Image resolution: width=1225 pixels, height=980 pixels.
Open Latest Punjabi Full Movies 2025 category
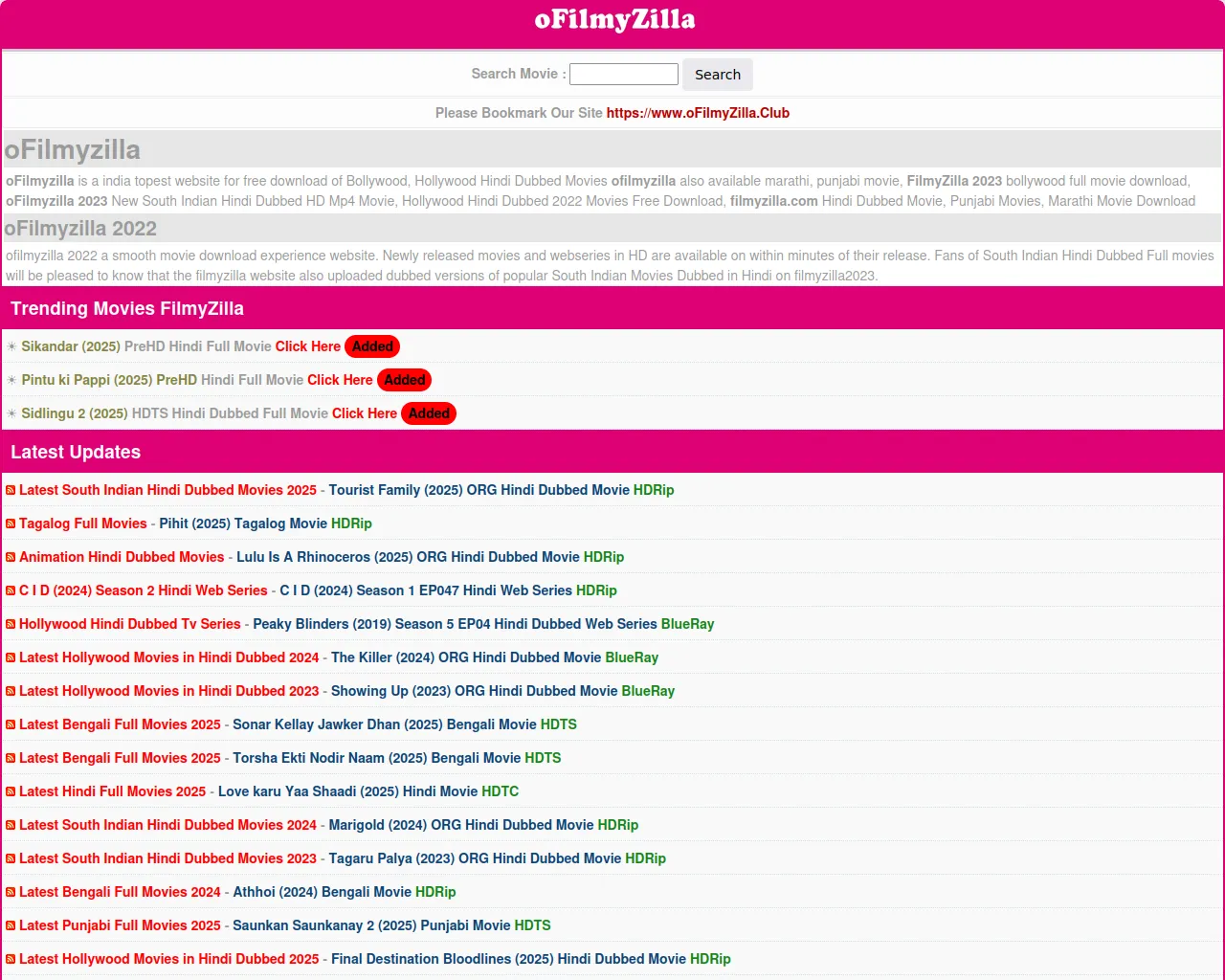click(120, 925)
